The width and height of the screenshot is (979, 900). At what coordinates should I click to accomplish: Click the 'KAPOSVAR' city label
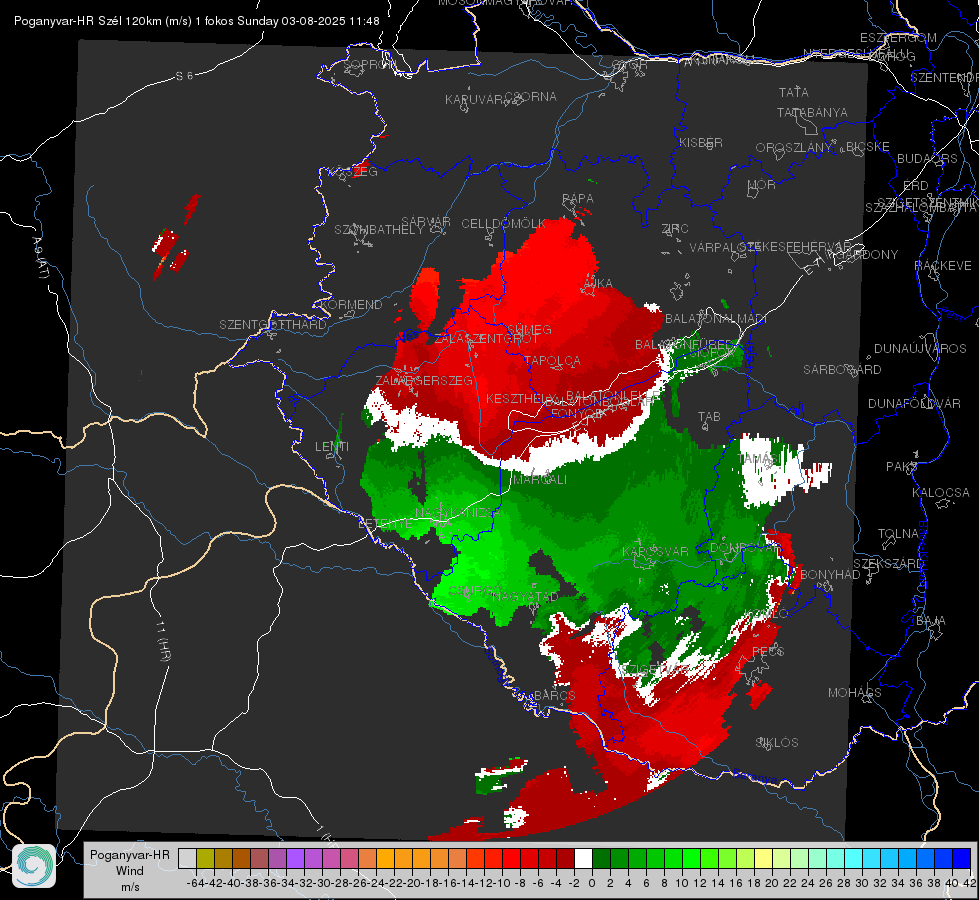coord(656,551)
